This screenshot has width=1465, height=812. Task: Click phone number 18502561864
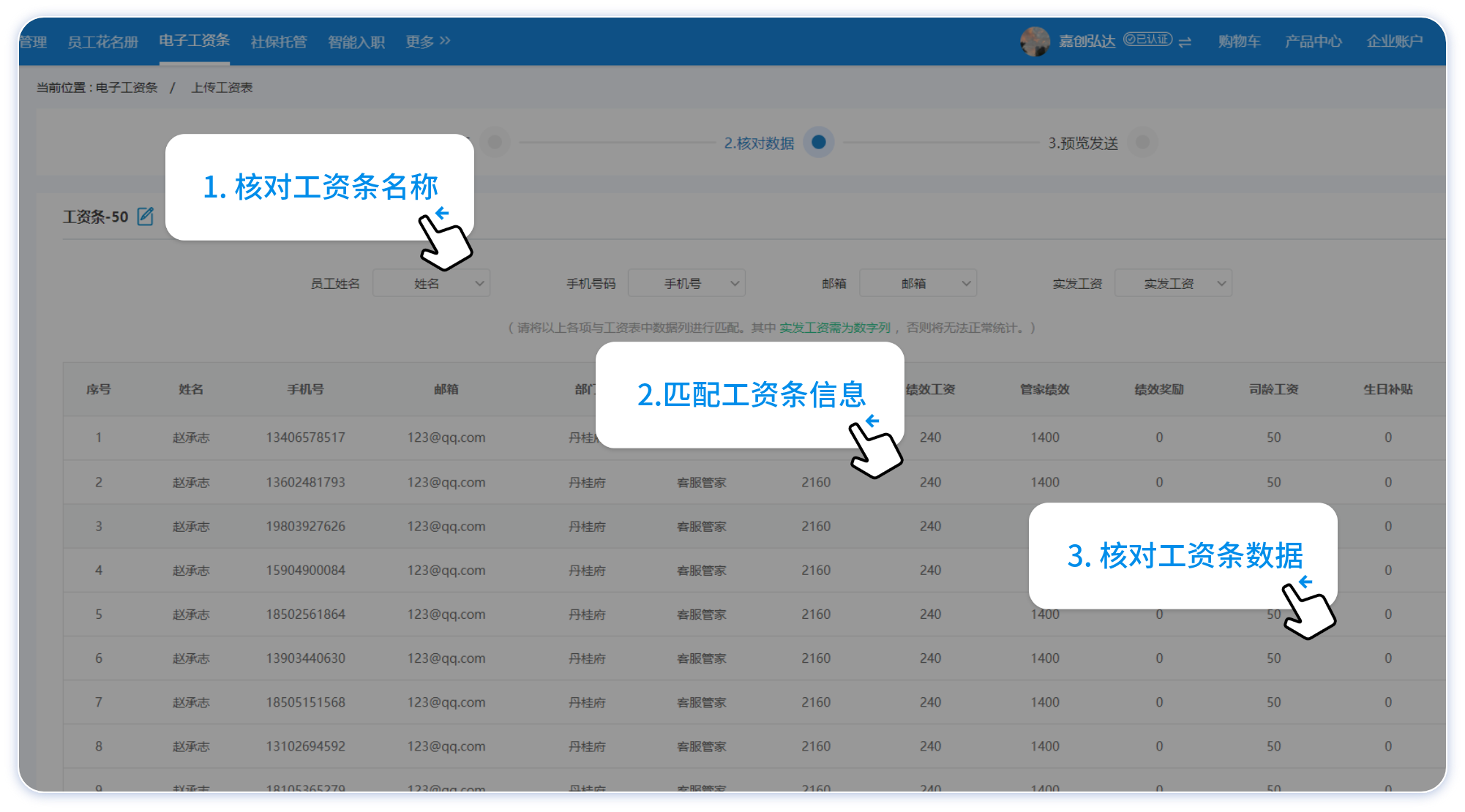click(x=305, y=614)
